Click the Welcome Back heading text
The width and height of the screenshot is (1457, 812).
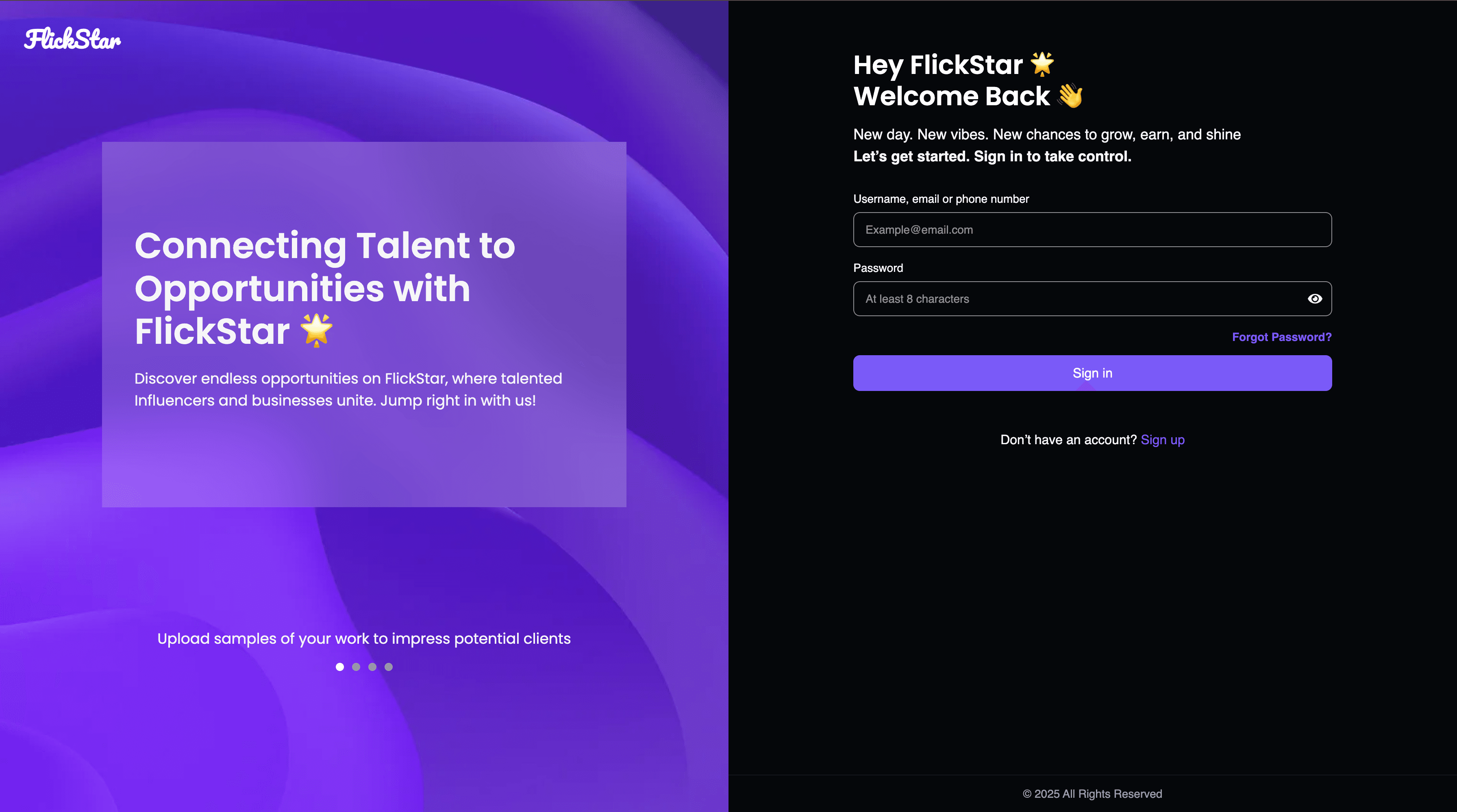(x=951, y=96)
